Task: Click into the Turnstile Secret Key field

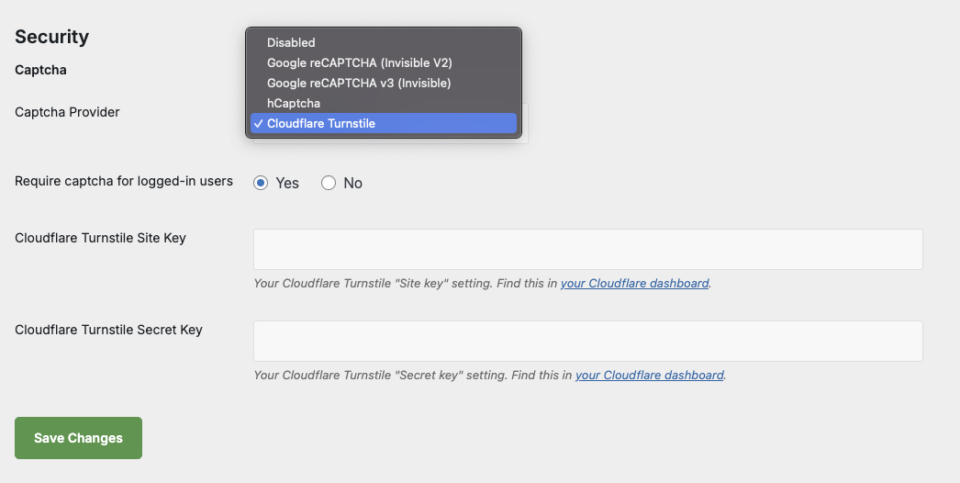Action: point(588,341)
